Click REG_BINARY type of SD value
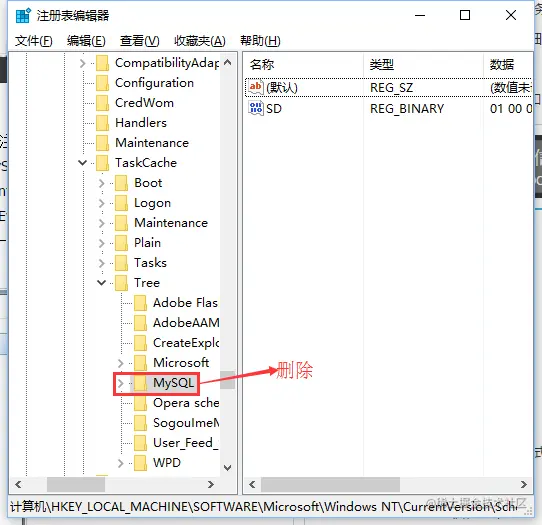The width and height of the screenshot is (542, 525). pos(407,109)
